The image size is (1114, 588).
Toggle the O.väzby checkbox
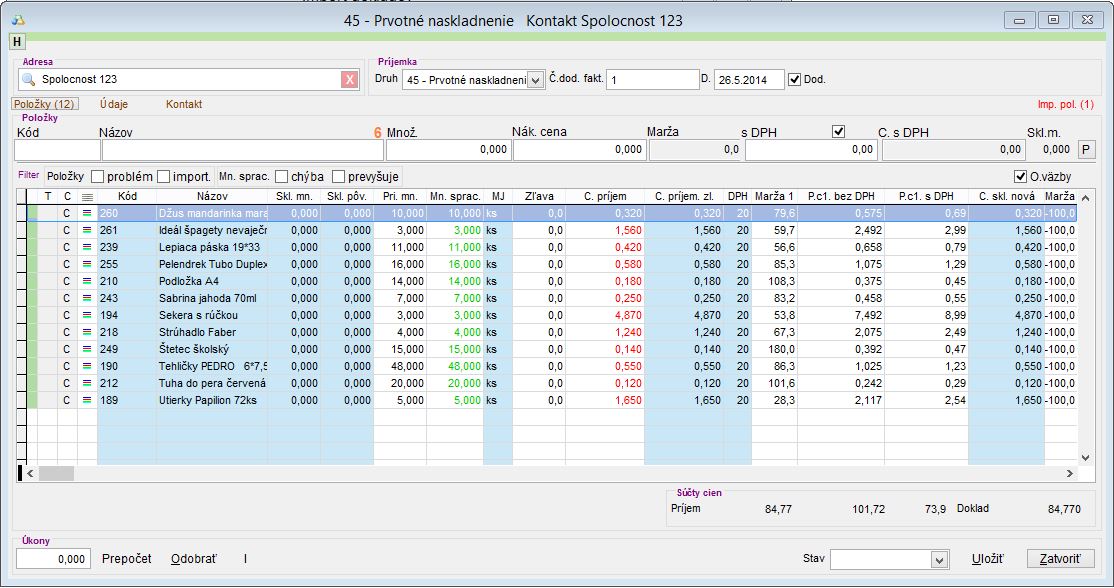pos(1020,177)
